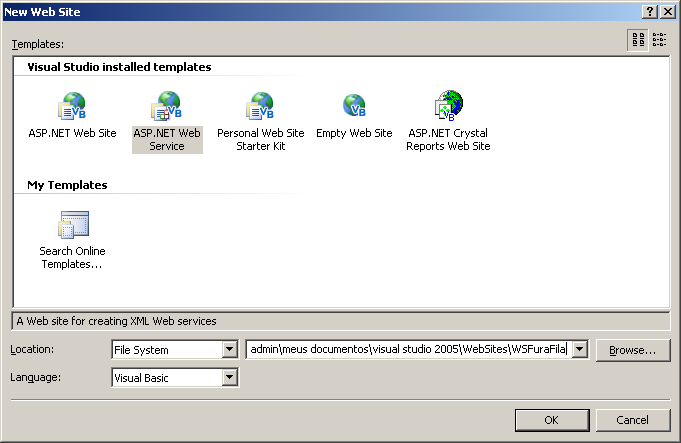681x443 pixels.
Task: Open Search Online Templates icon
Action: 72,225
